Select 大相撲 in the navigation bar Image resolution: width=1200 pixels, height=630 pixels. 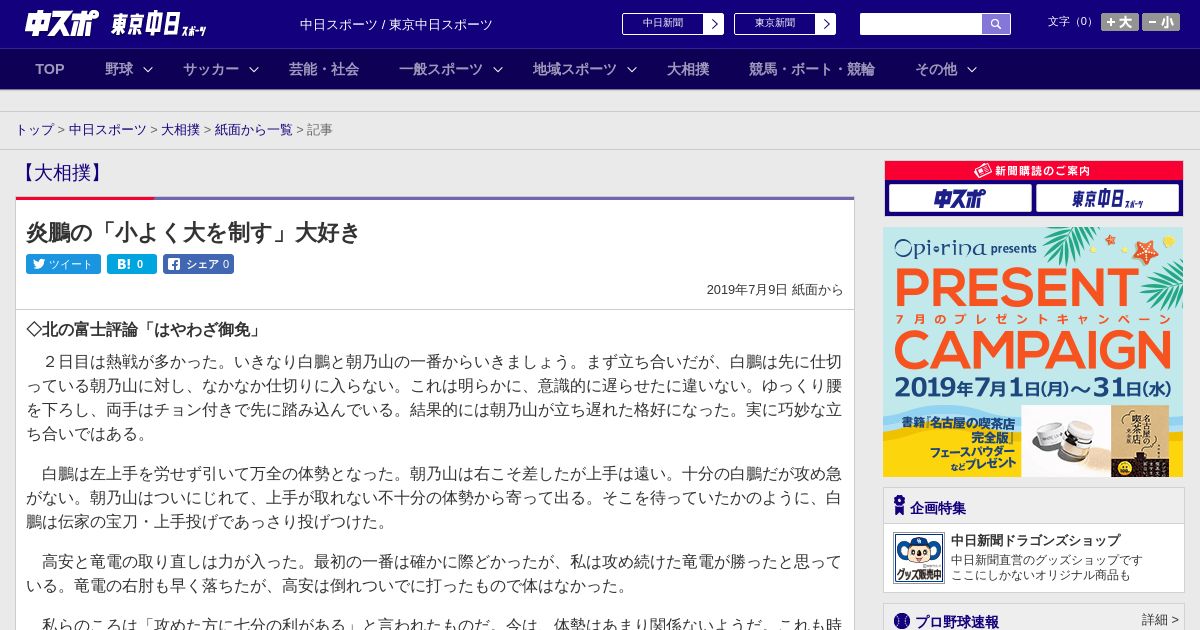(688, 69)
